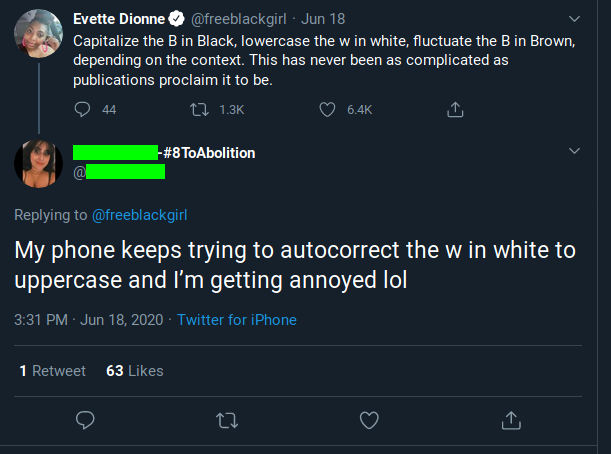Viewport: 611px width, 454px height.
Task: Click the Evette Dionne display name
Action: coord(119,18)
